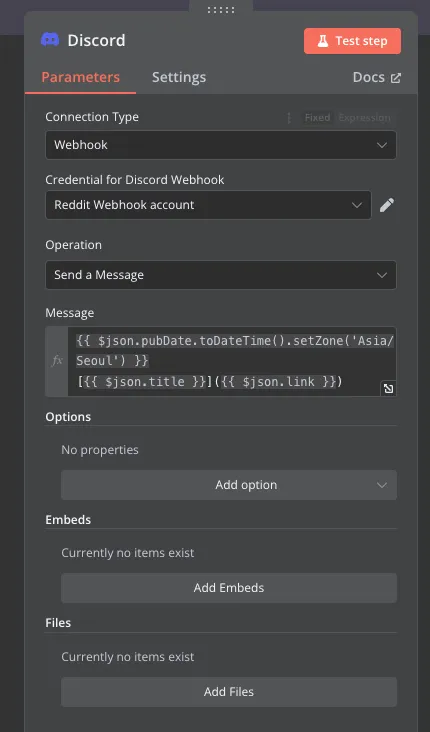Click the drag handle dots at top
Viewport: 430px width, 732px height.
pos(221,10)
